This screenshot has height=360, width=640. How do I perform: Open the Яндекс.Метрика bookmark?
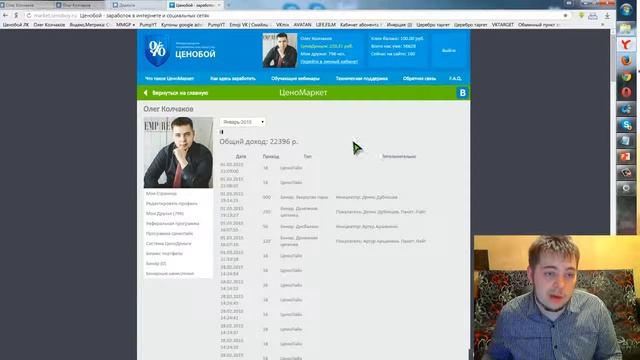click(89, 25)
